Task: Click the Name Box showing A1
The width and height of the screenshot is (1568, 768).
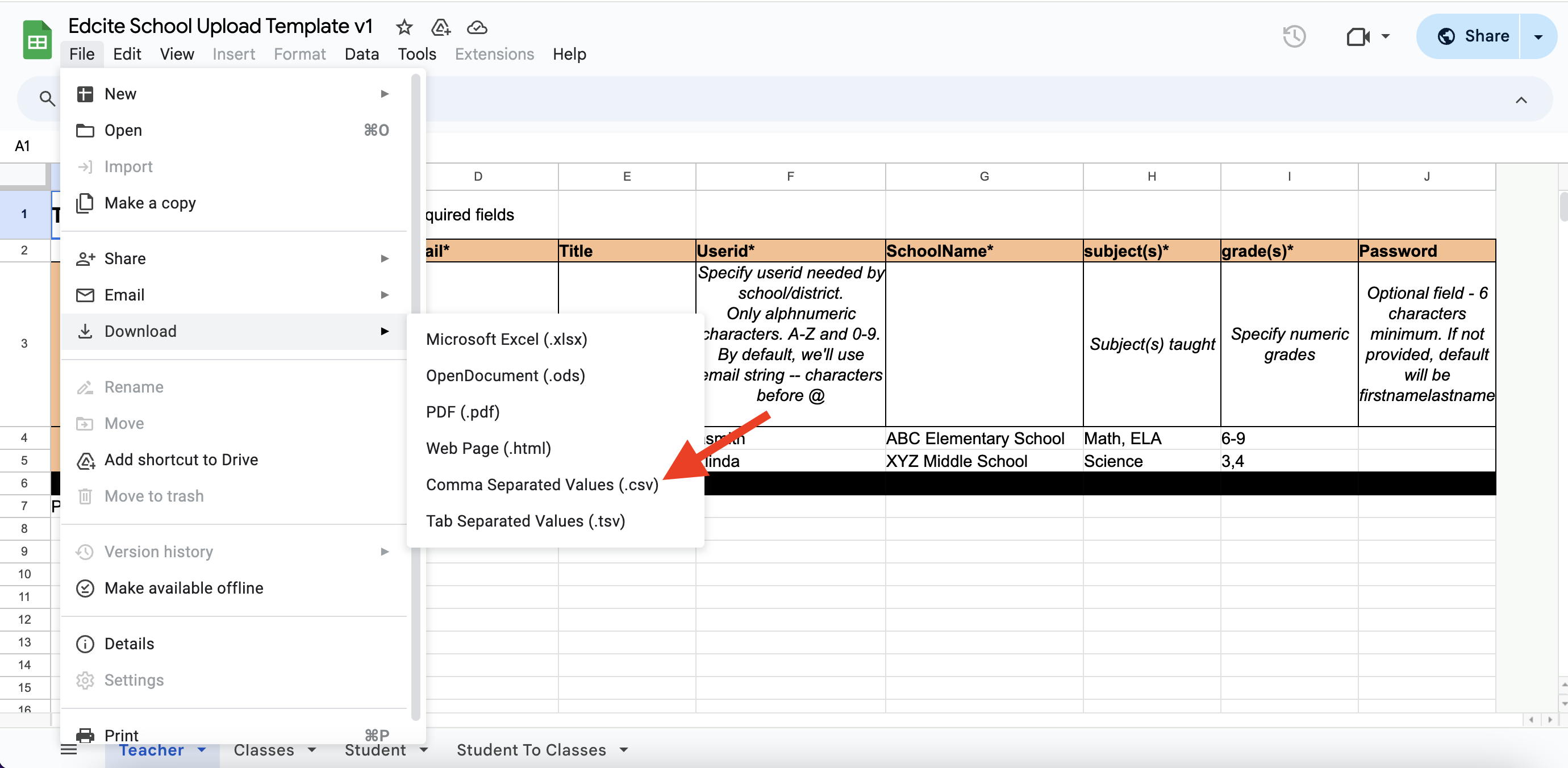Action: [x=23, y=146]
